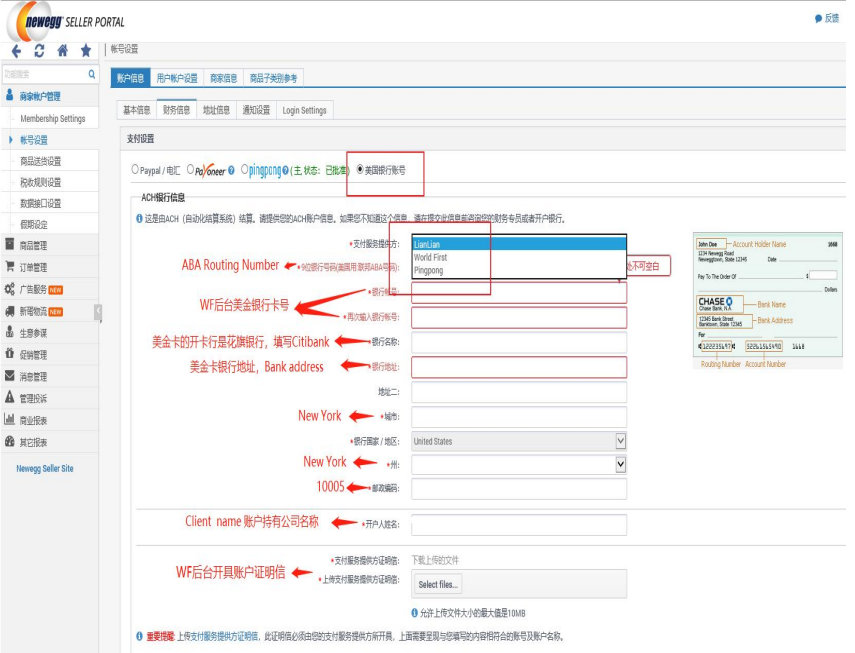Click the 下载上传的文件 link
This screenshot has height=653, width=855.
(x=435, y=560)
